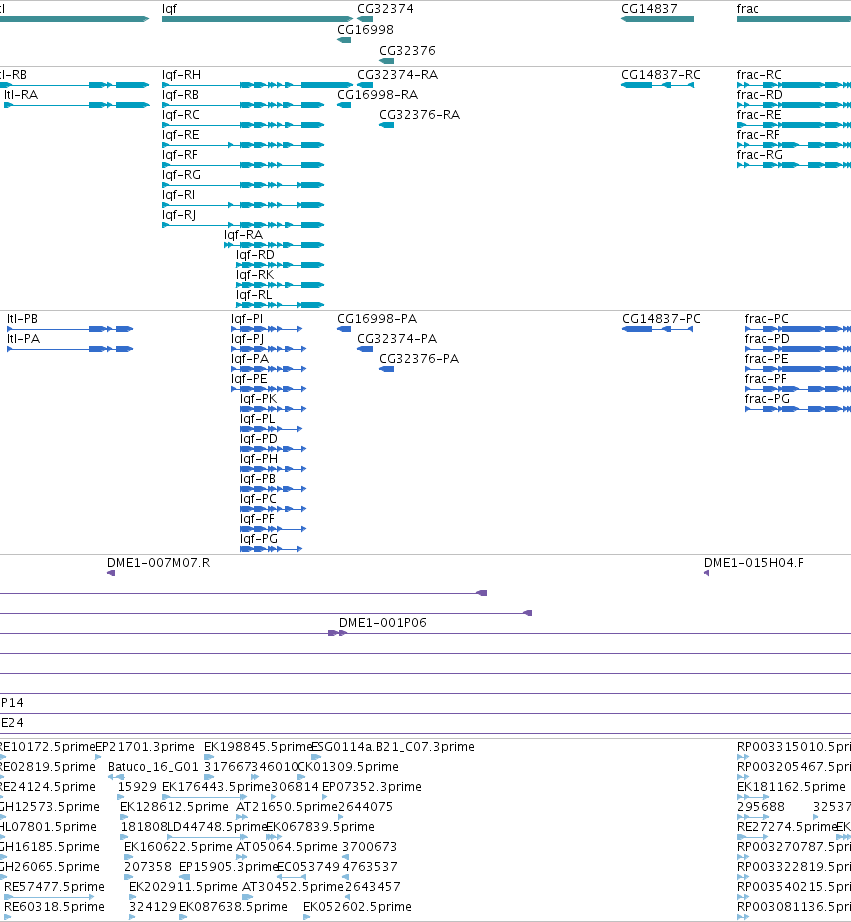Click lqf-PB protein label
Image resolution: width=851 pixels, height=922 pixels.
[x=258, y=479]
